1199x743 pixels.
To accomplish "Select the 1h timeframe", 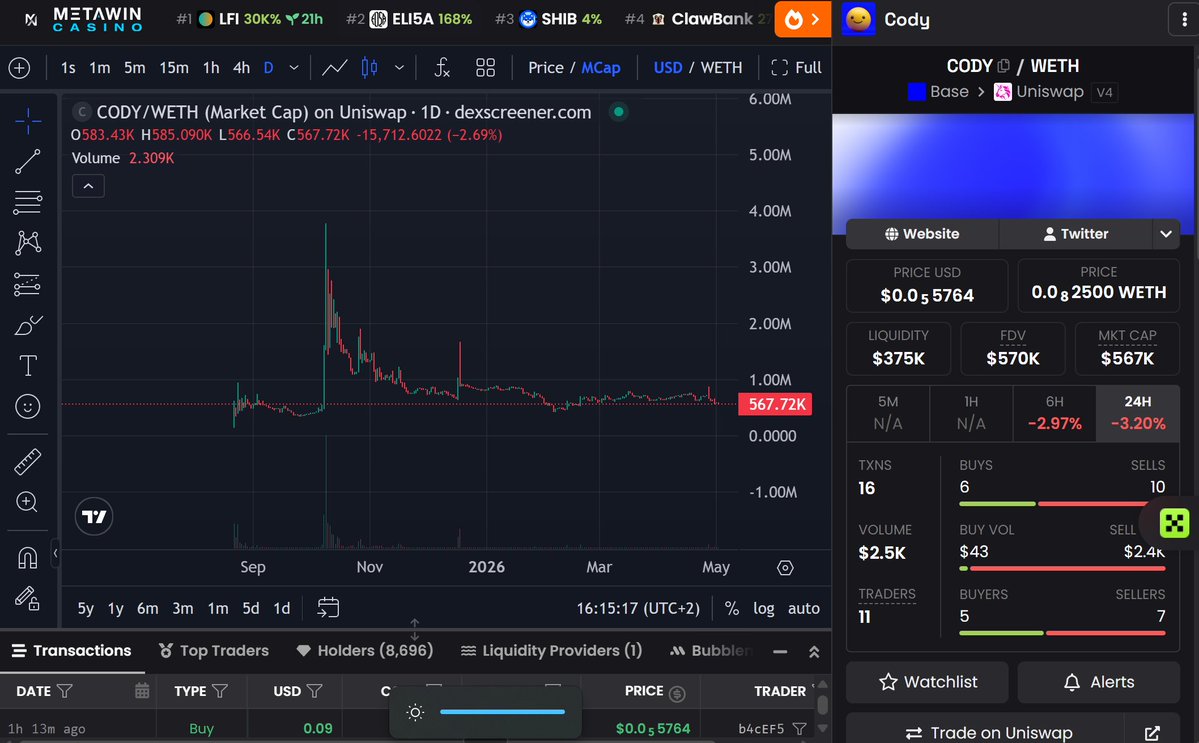I will (211, 68).
